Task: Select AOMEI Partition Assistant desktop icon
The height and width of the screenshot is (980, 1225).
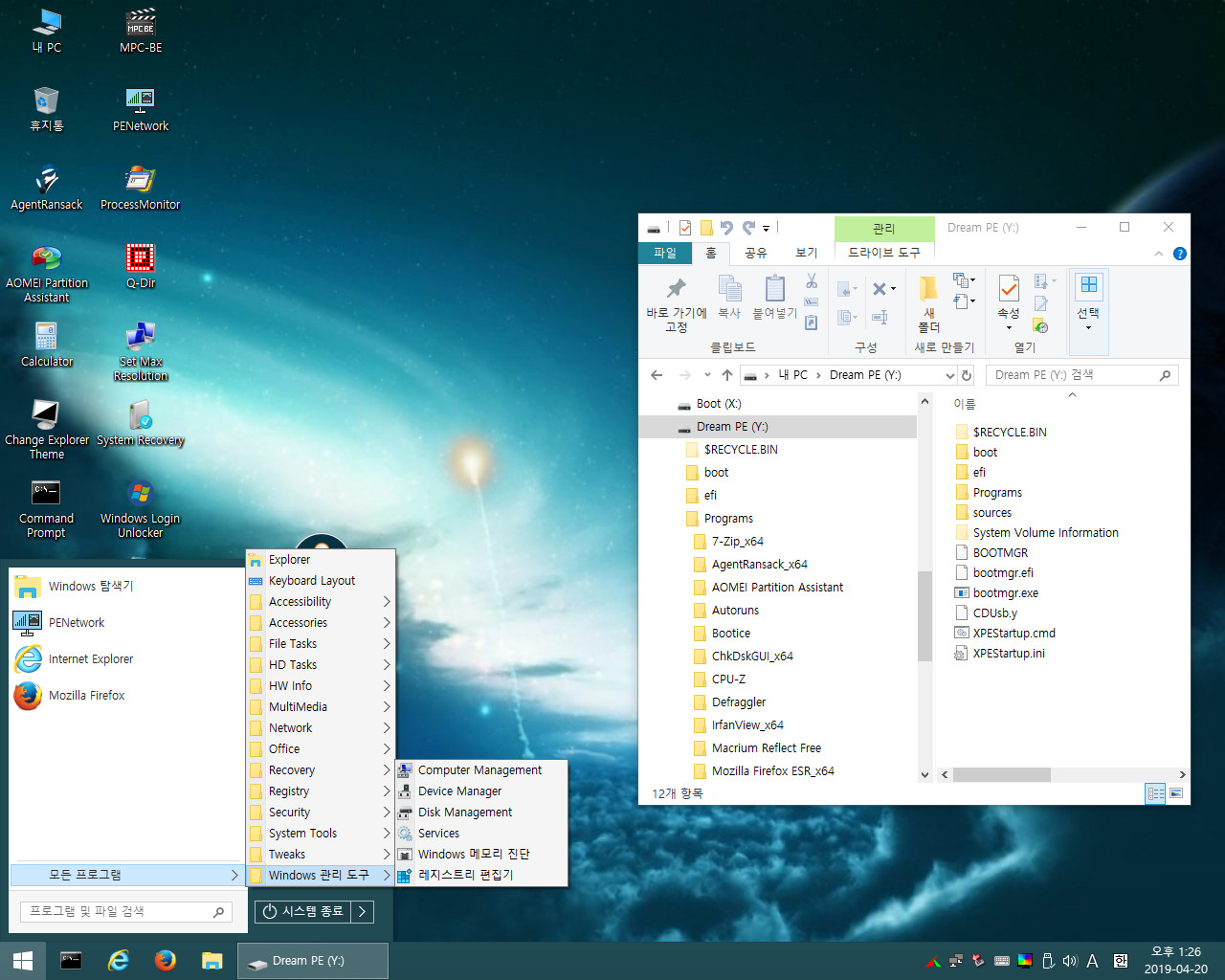Action: coord(46,273)
